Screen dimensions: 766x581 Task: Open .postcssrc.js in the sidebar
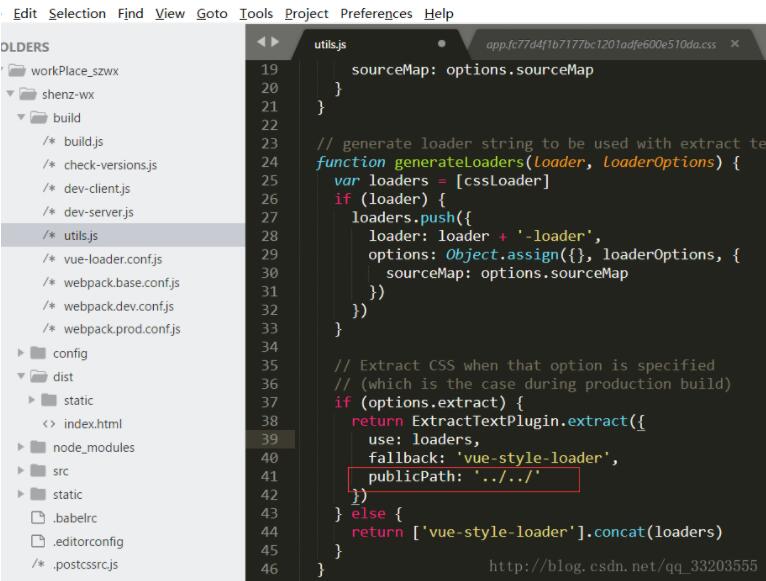click(x=85, y=564)
